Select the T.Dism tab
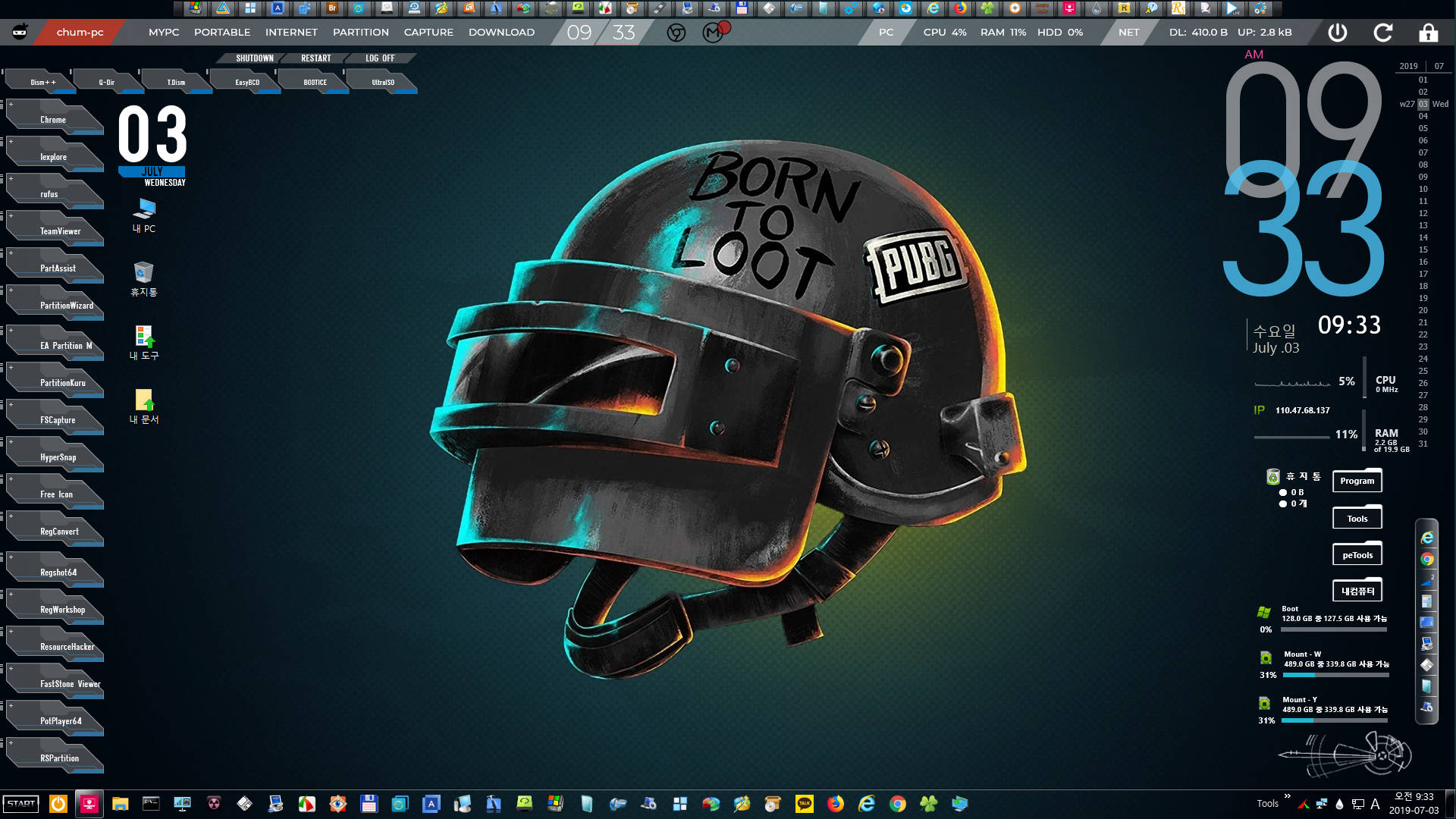 pos(176,82)
